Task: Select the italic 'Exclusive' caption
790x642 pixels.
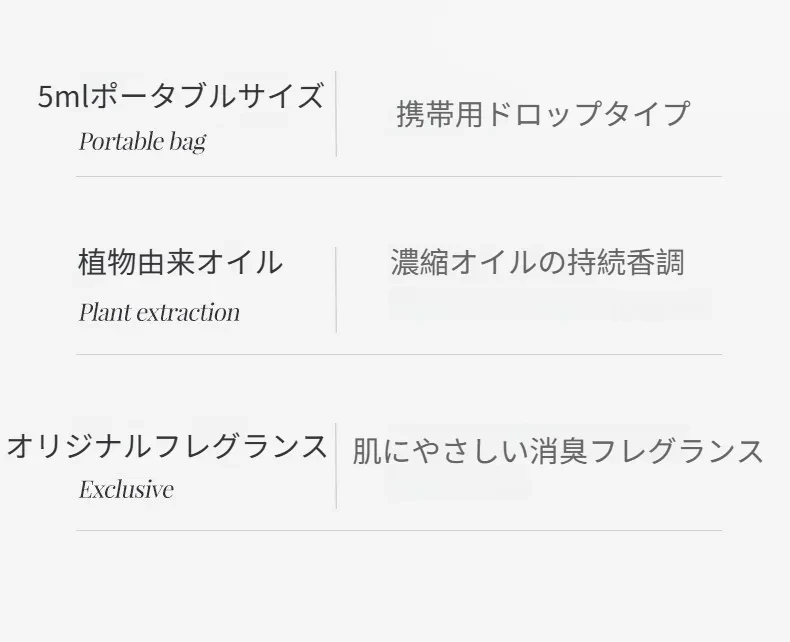Action: tap(126, 489)
